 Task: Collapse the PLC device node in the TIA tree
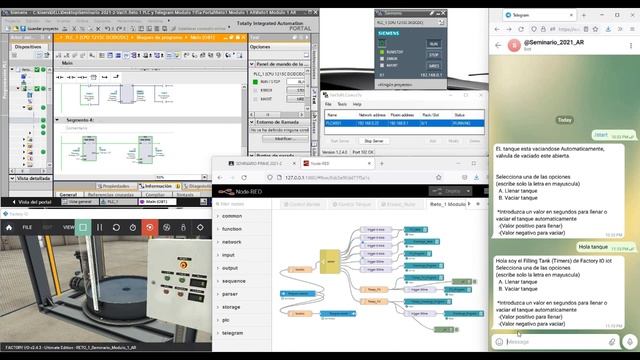click(18, 88)
